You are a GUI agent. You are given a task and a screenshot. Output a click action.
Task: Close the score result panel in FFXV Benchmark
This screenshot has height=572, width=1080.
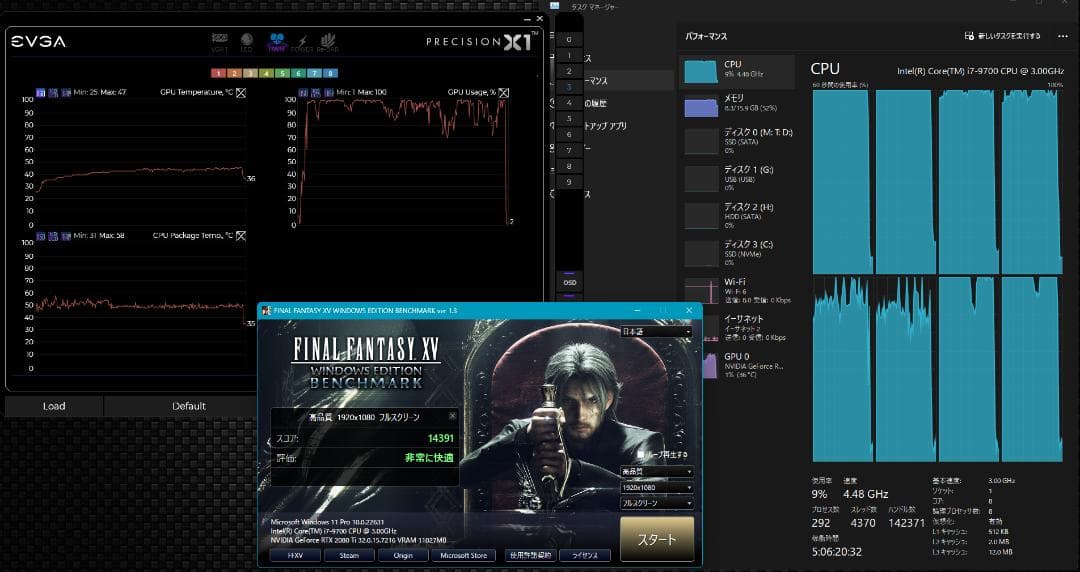coord(453,416)
